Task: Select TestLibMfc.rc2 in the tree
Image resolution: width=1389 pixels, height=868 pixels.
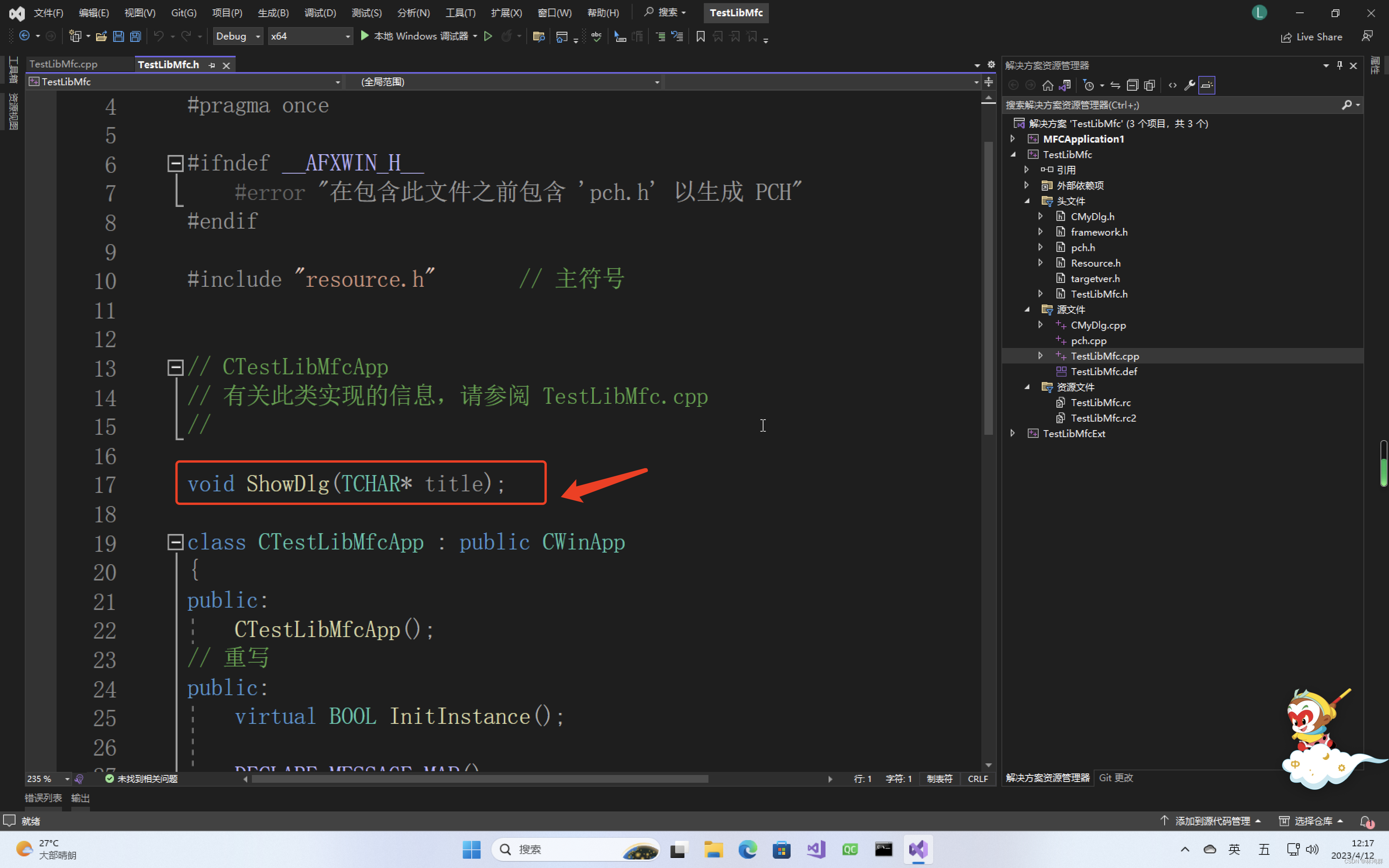Action: coord(1103,418)
